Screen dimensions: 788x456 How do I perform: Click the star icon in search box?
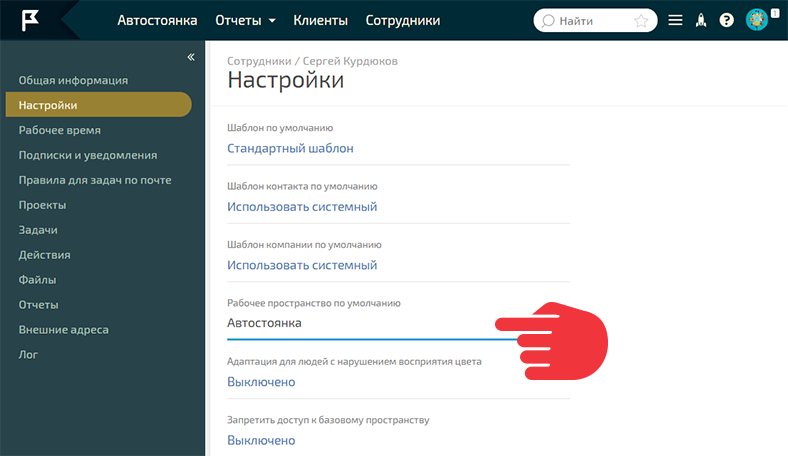click(x=641, y=21)
